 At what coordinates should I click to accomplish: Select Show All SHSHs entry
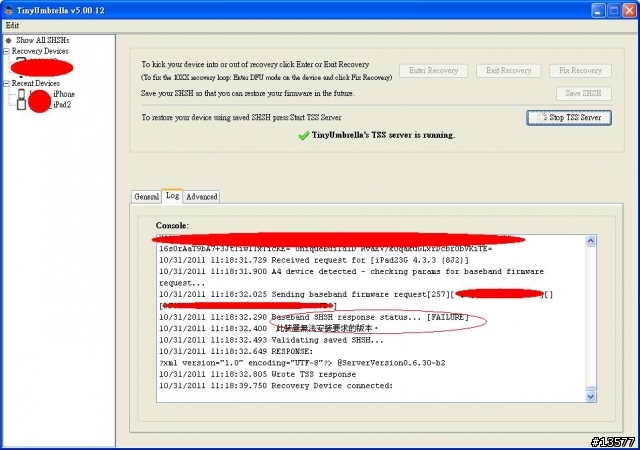point(42,40)
